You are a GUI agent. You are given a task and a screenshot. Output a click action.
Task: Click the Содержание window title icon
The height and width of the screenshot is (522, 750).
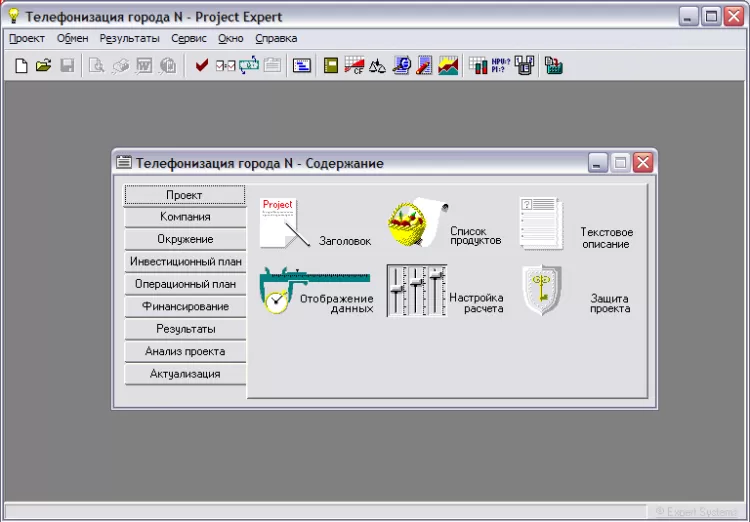pos(123,163)
